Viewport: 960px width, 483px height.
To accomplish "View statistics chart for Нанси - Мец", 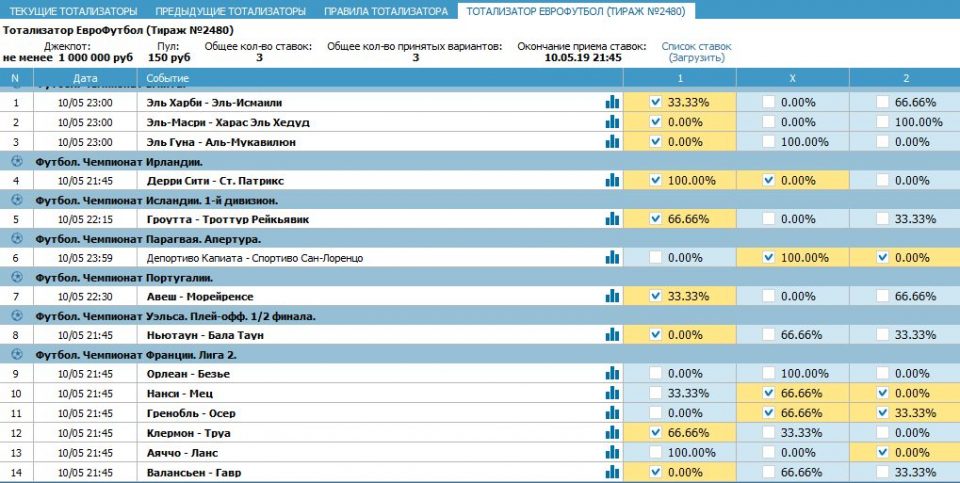I will click(x=611, y=393).
